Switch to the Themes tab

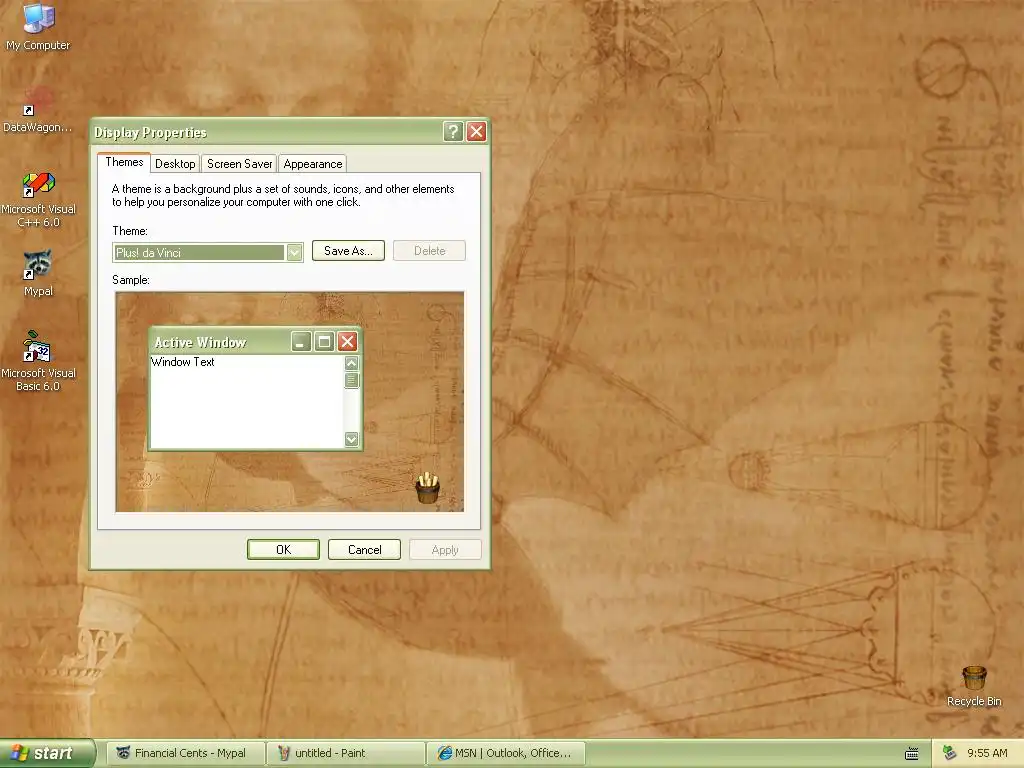124,162
